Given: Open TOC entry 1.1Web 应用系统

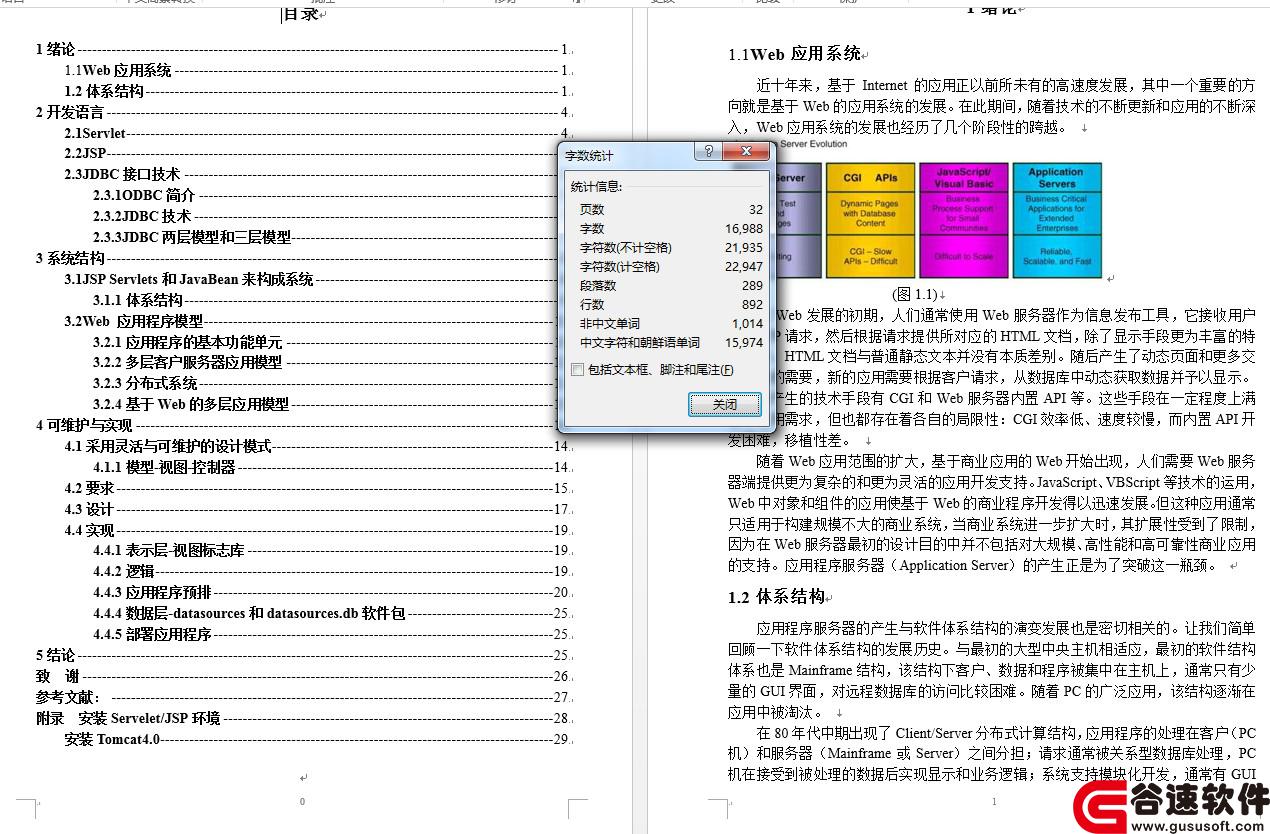Looking at the screenshot, I should (x=317, y=70).
